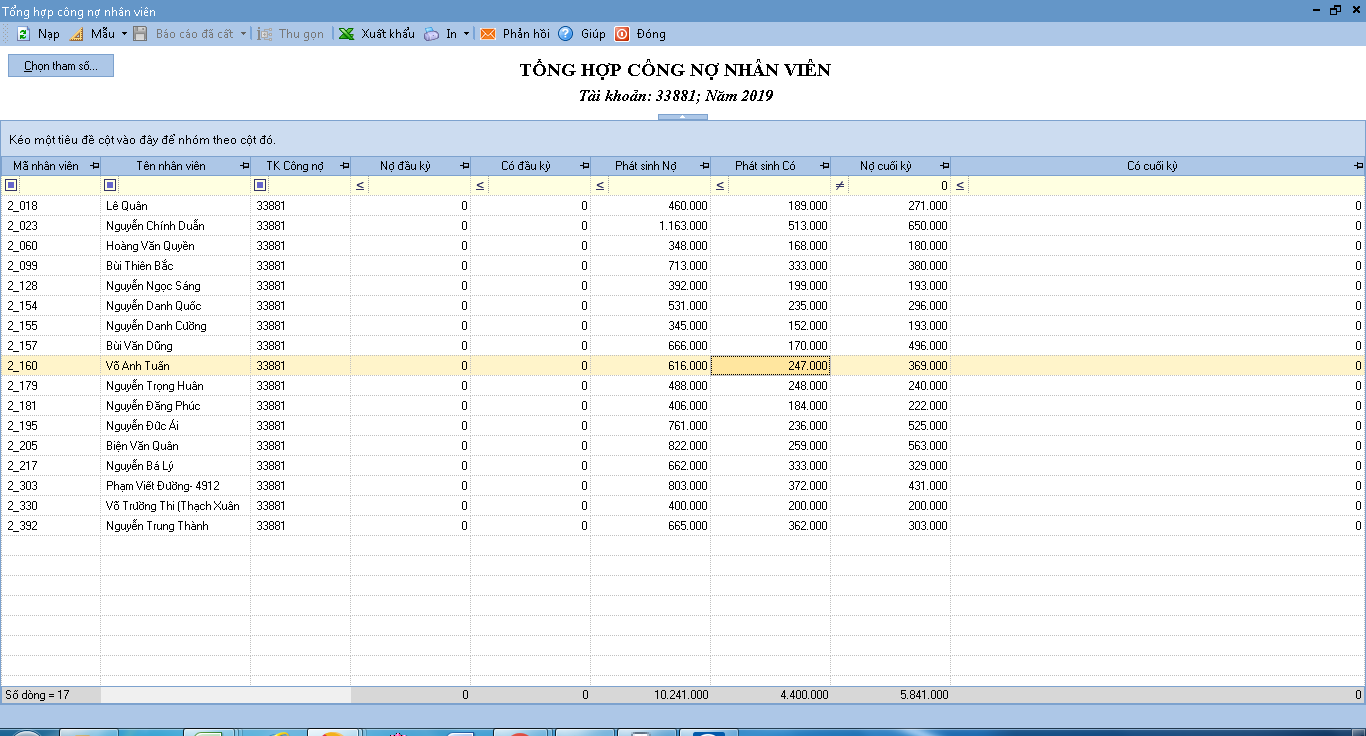
Task: Collapse the report header panel arrow
Action: [x=683, y=117]
